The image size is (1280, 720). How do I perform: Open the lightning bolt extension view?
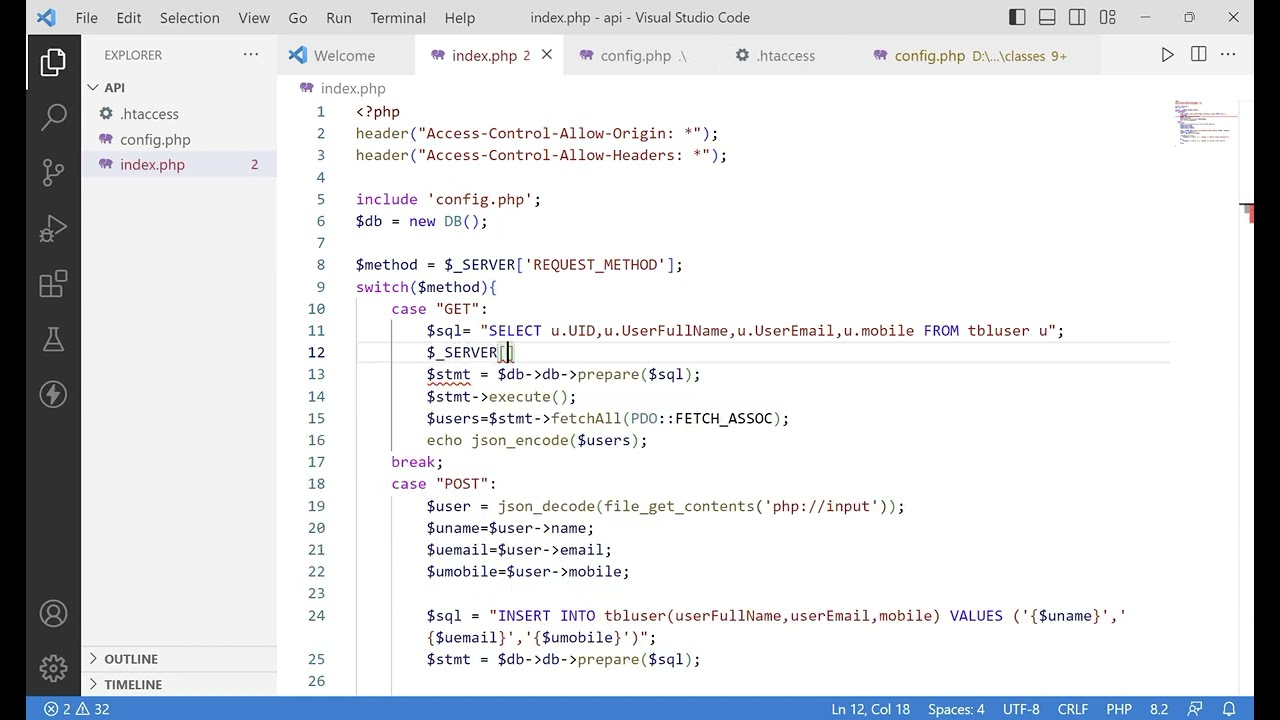(x=53, y=395)
